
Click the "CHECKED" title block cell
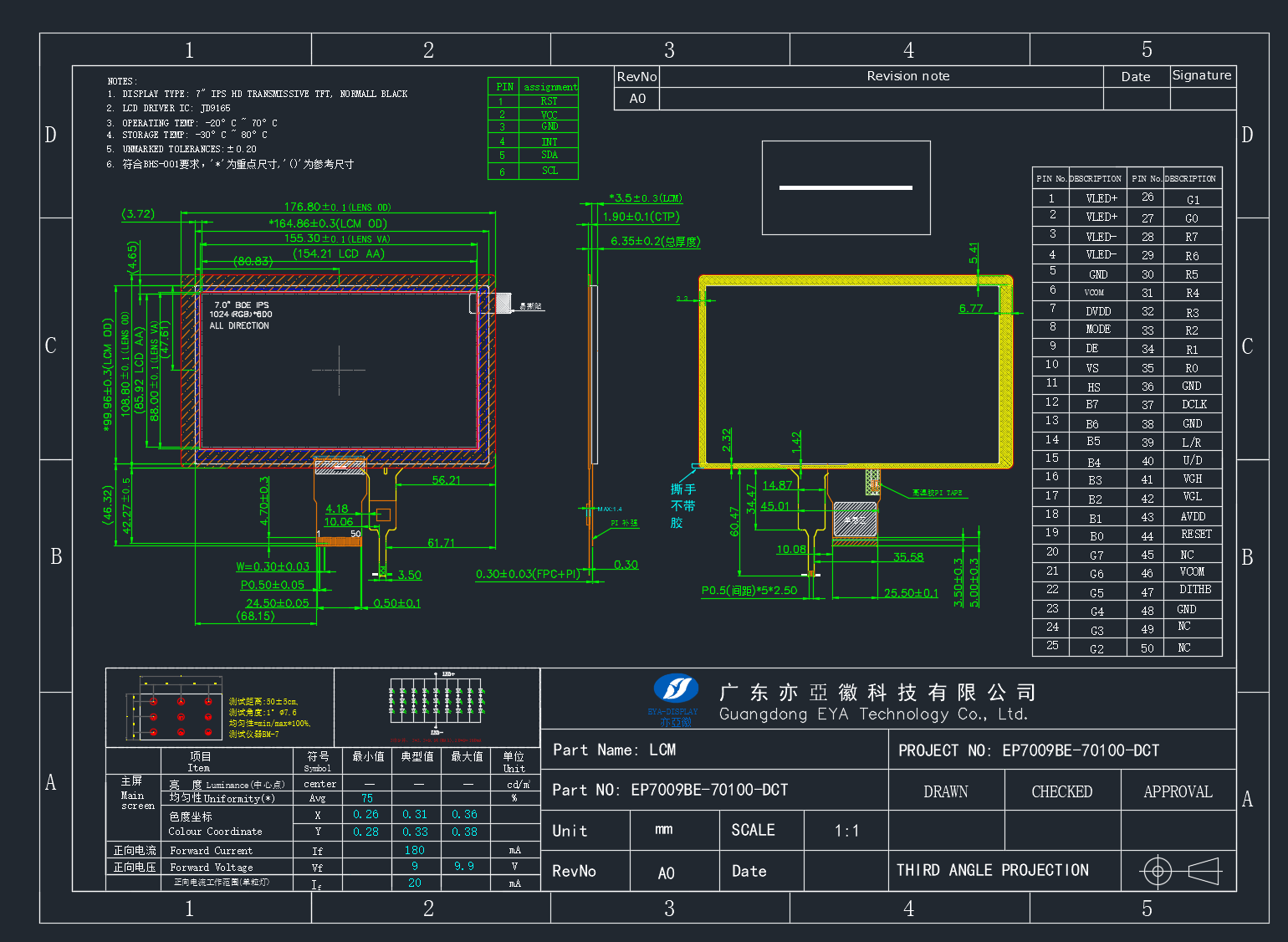[x=1062, y=791]
